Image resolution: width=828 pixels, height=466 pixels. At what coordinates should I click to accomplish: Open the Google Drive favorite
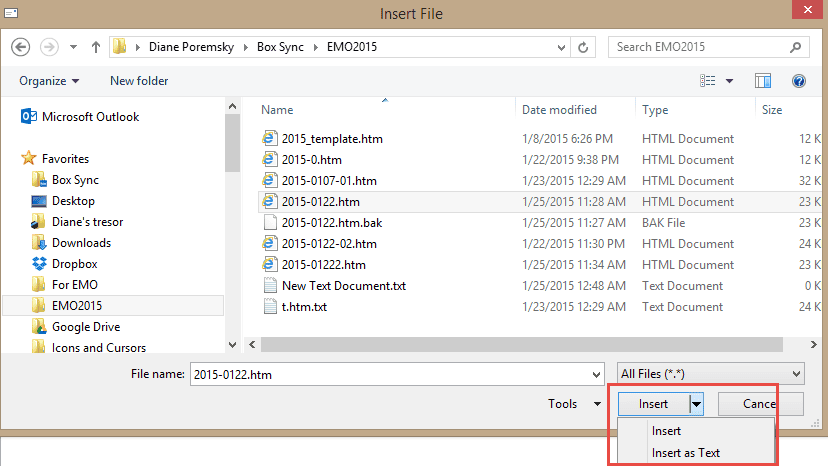tap(76, 327)
